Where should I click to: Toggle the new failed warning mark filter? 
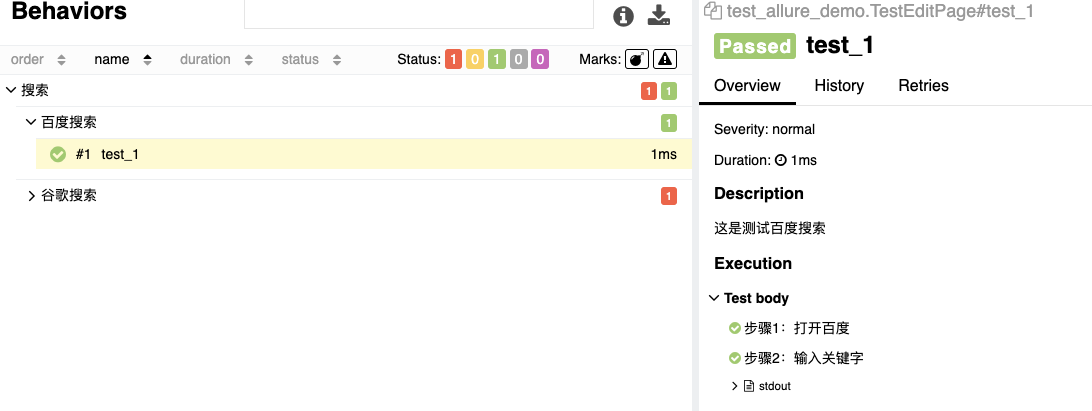click(x=665, y=59)
